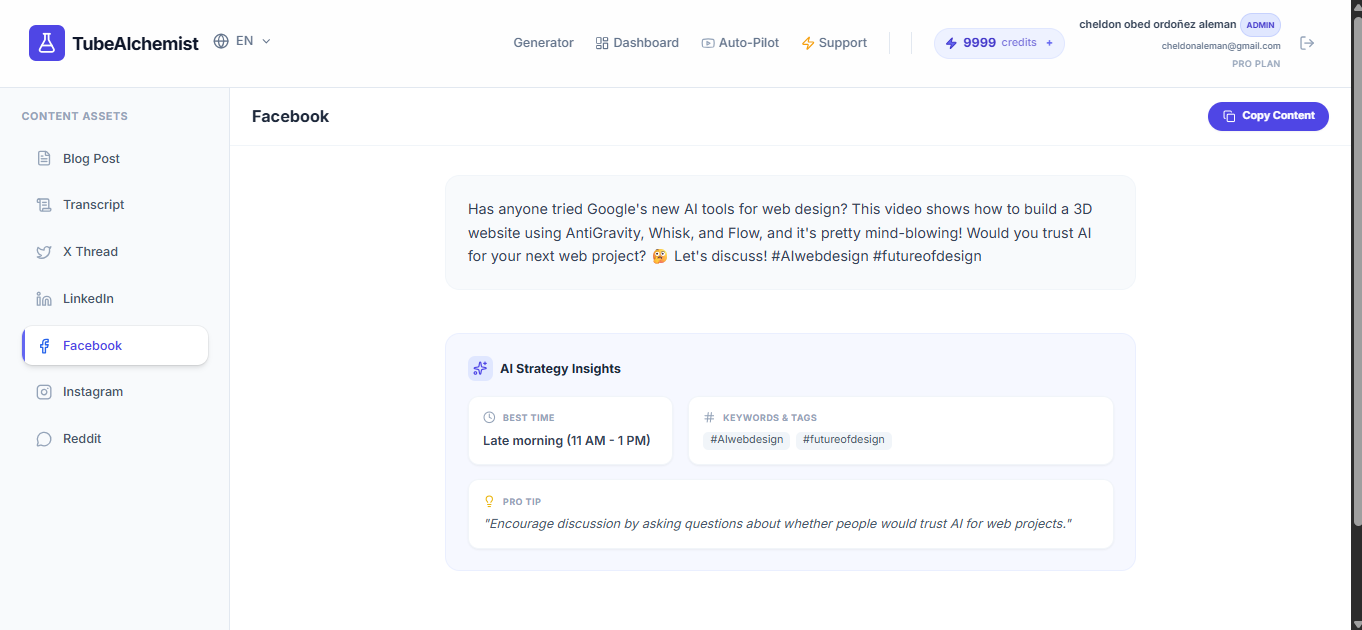Open the Blog Post asset

91,159
